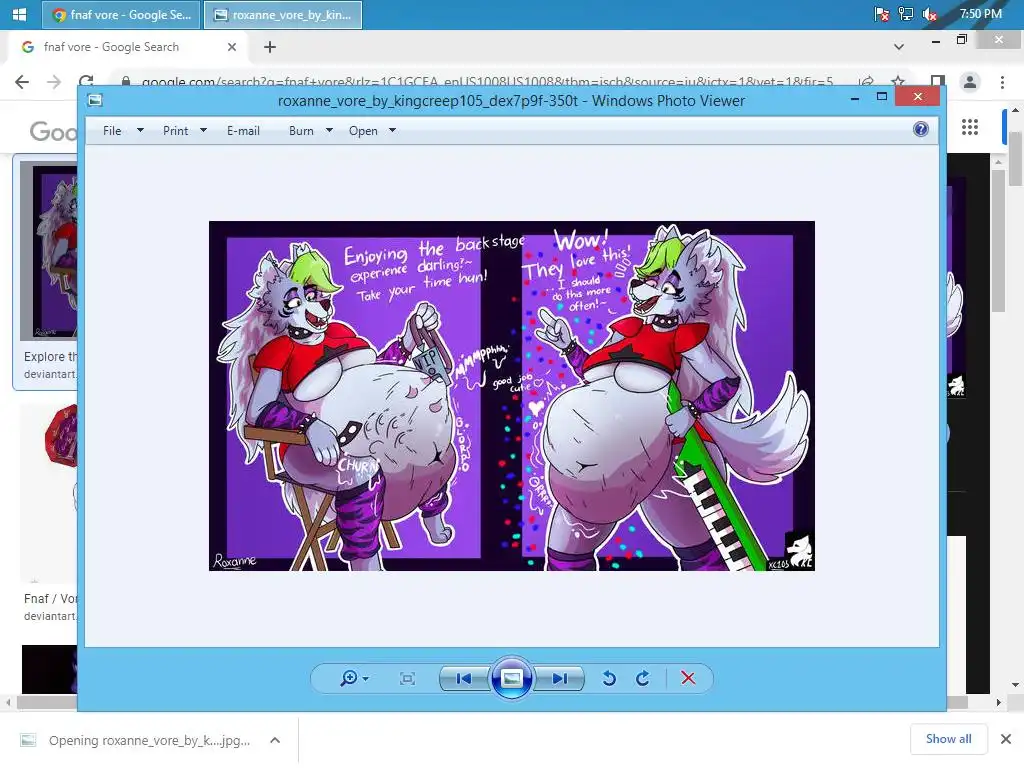Open the zoom magnifier in Photo Viewer
This screenshot has height=768, width=1024.
click(349, 679)
